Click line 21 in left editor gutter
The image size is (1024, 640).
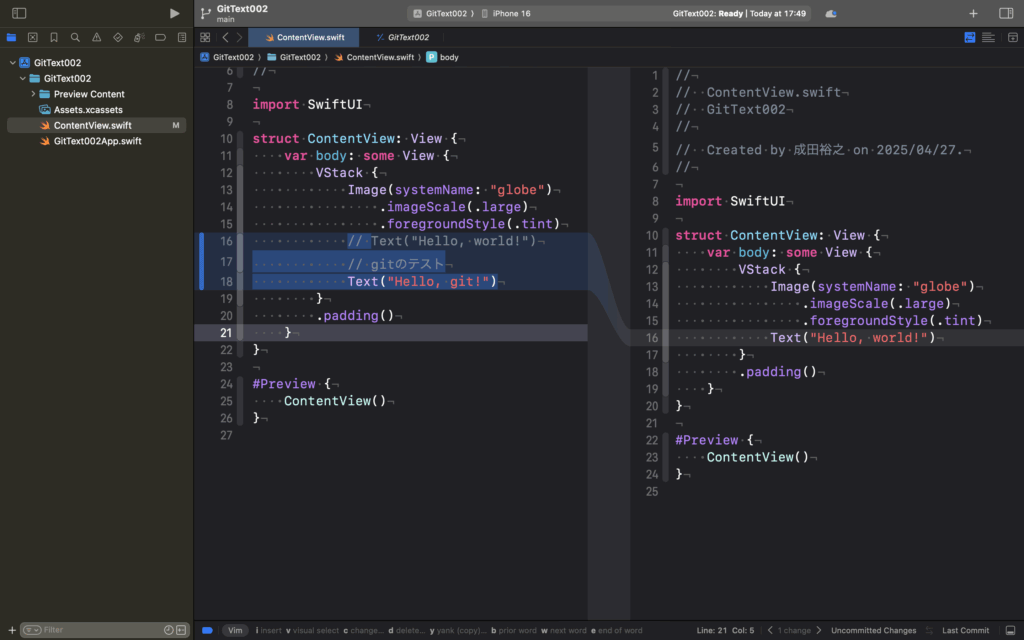point(226,332)
